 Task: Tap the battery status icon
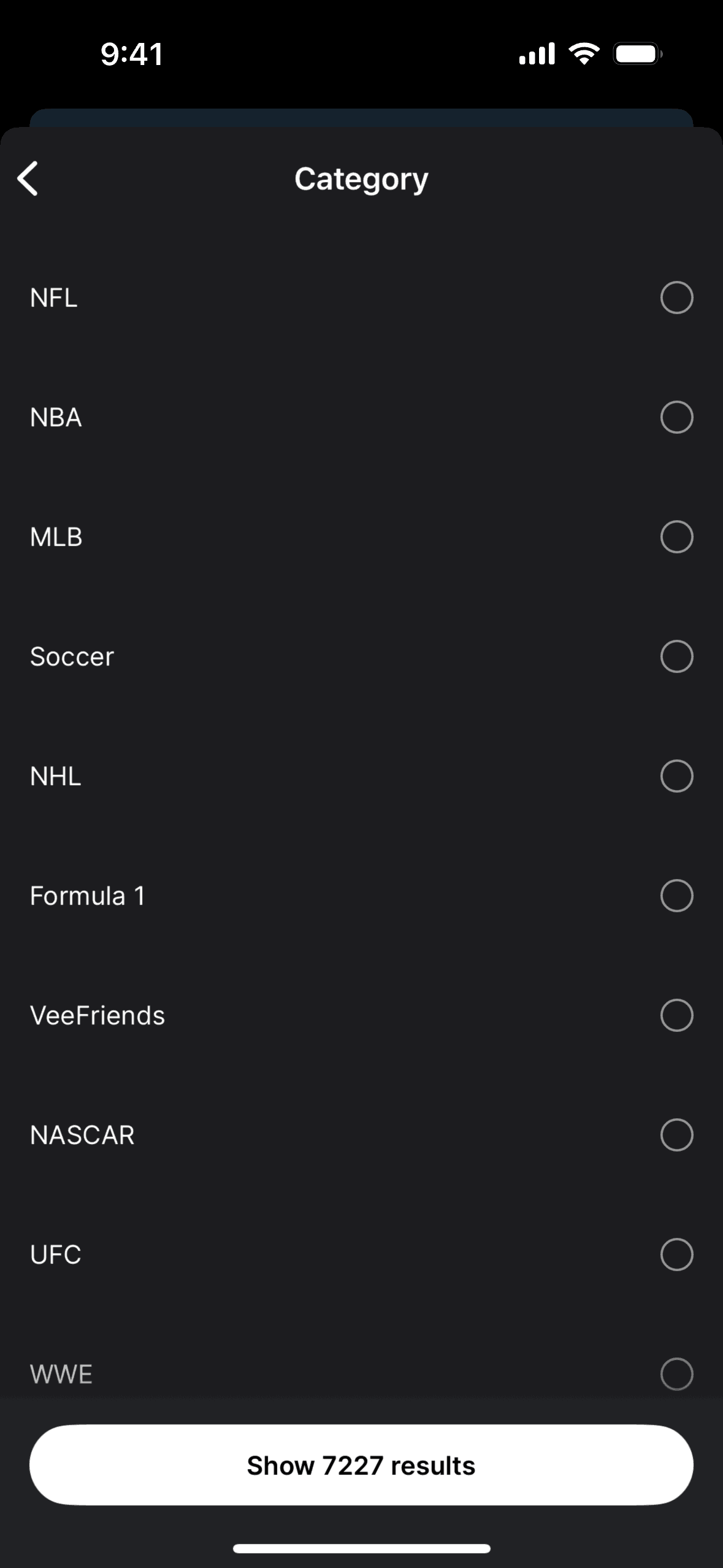(638, 54)
